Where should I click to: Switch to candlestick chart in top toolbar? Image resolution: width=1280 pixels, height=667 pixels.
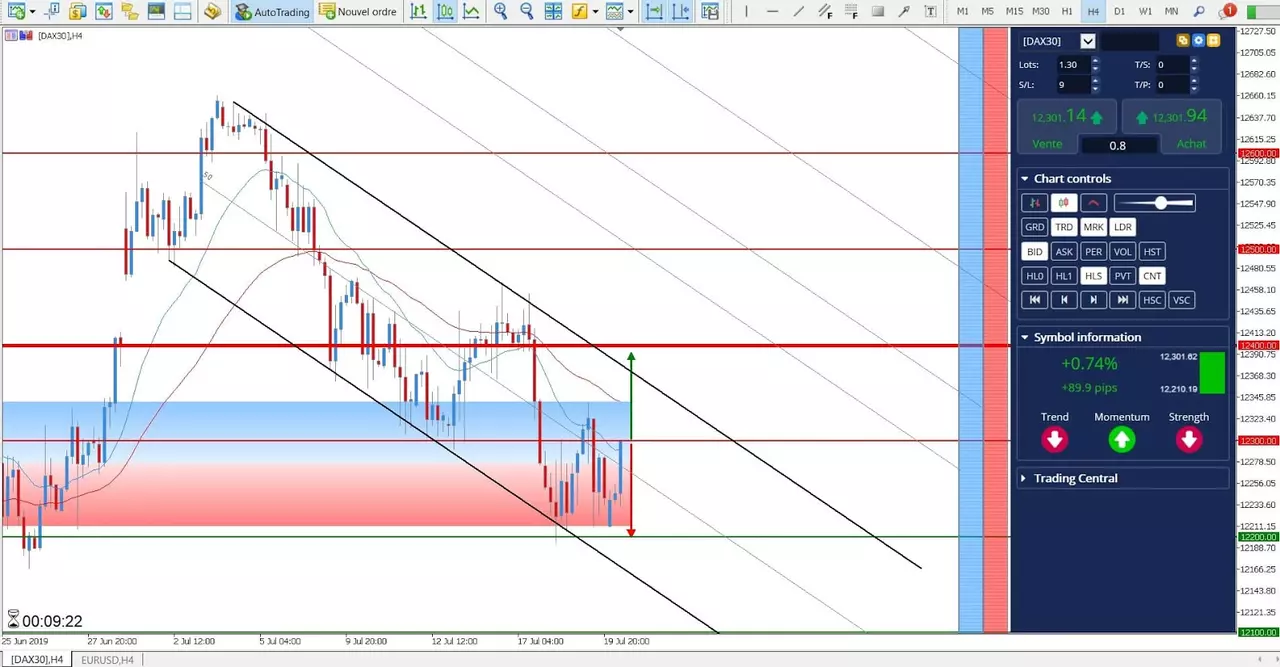[x=445, y=12]
